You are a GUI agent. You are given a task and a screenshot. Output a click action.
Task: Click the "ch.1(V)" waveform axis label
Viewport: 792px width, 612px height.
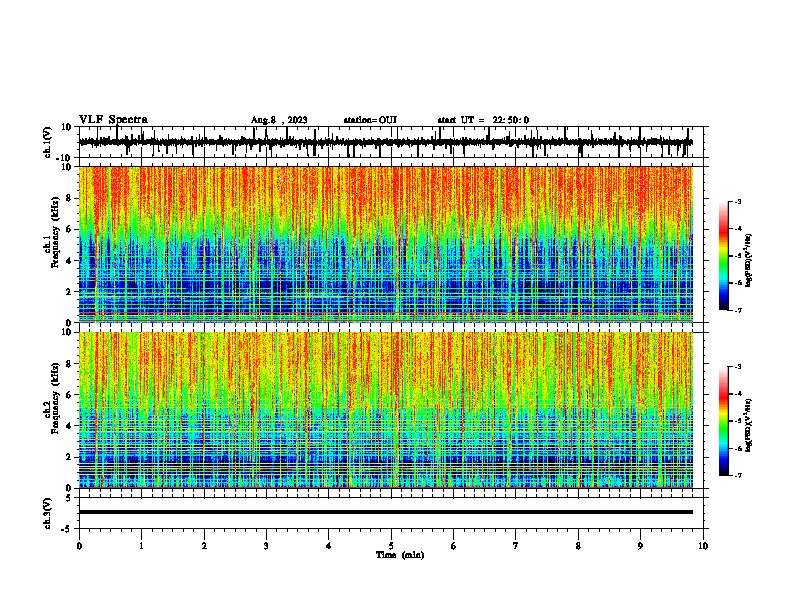pyautogui.click(x=48, y=142)
